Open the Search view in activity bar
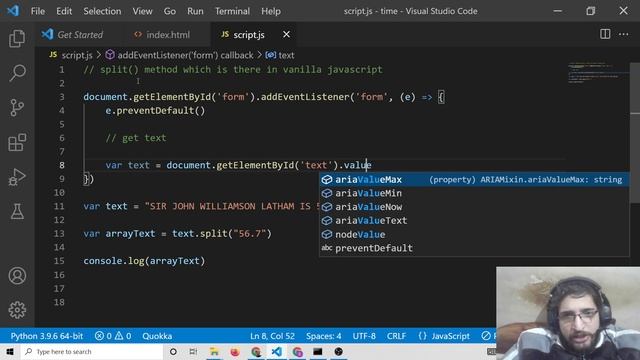Image resolution: width=640 pixels, height=360 pixels. point(17,73)
